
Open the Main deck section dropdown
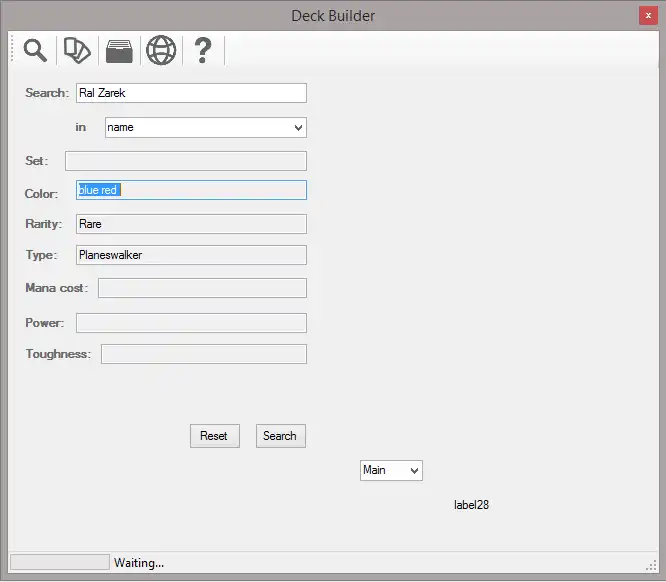[x=391, y=471]
